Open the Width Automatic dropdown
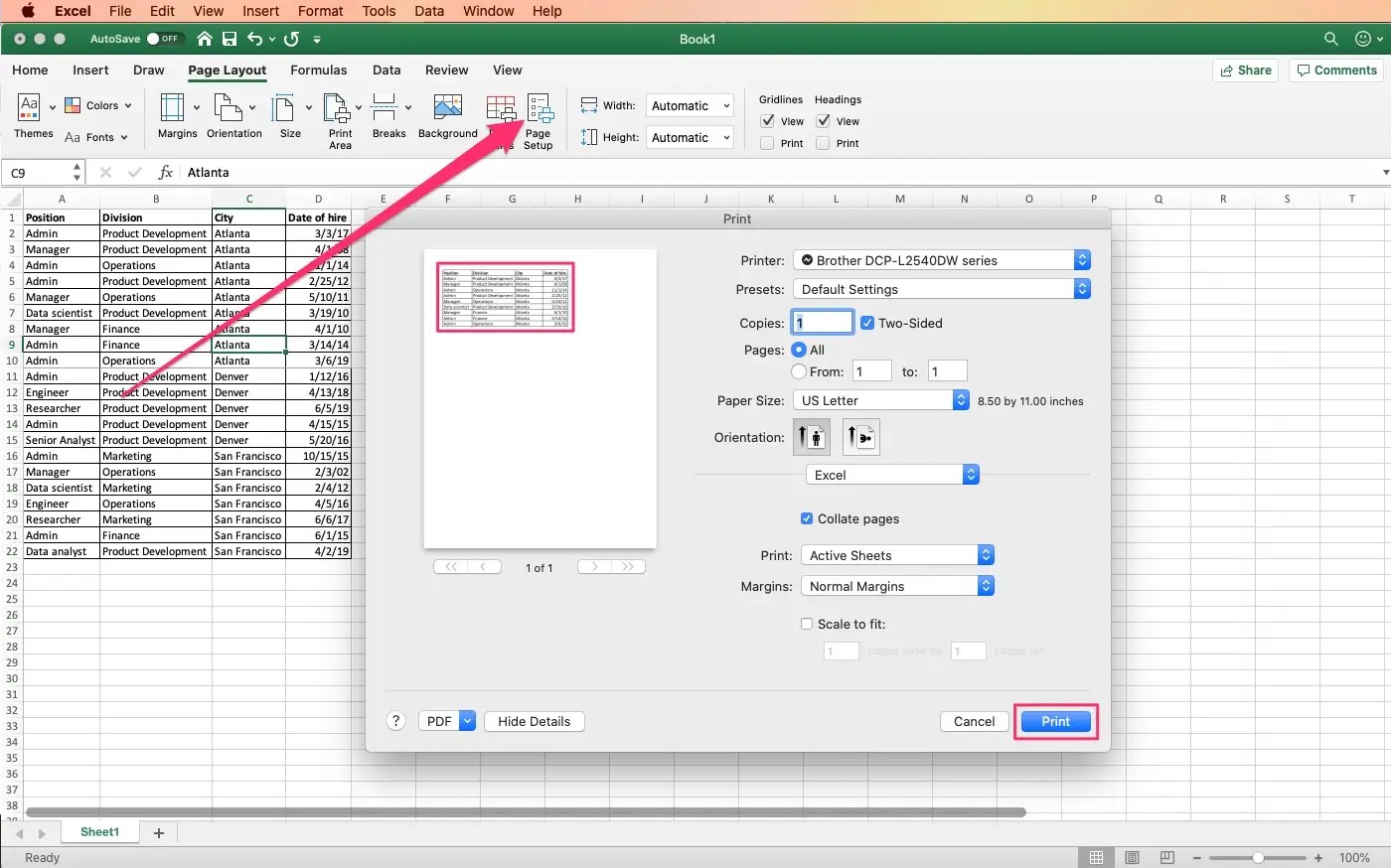 click(x=690, y=106)
